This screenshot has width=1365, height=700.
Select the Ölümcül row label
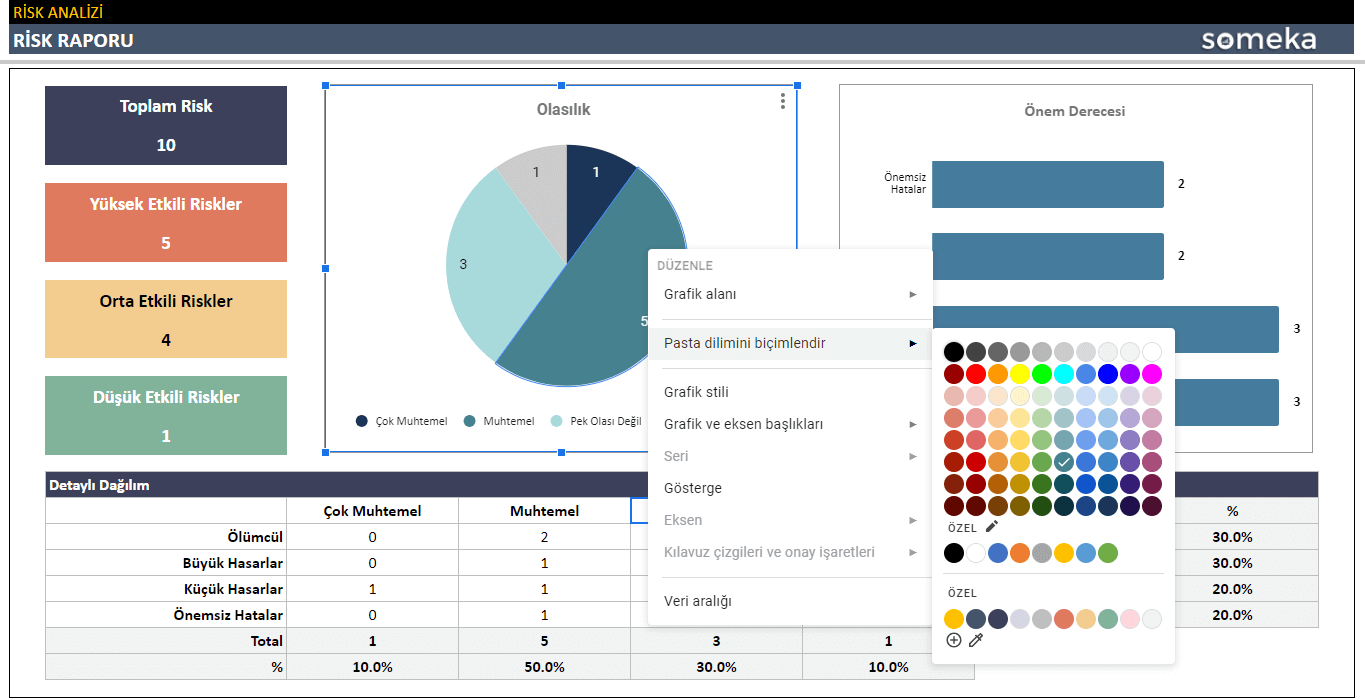(255, 537)
